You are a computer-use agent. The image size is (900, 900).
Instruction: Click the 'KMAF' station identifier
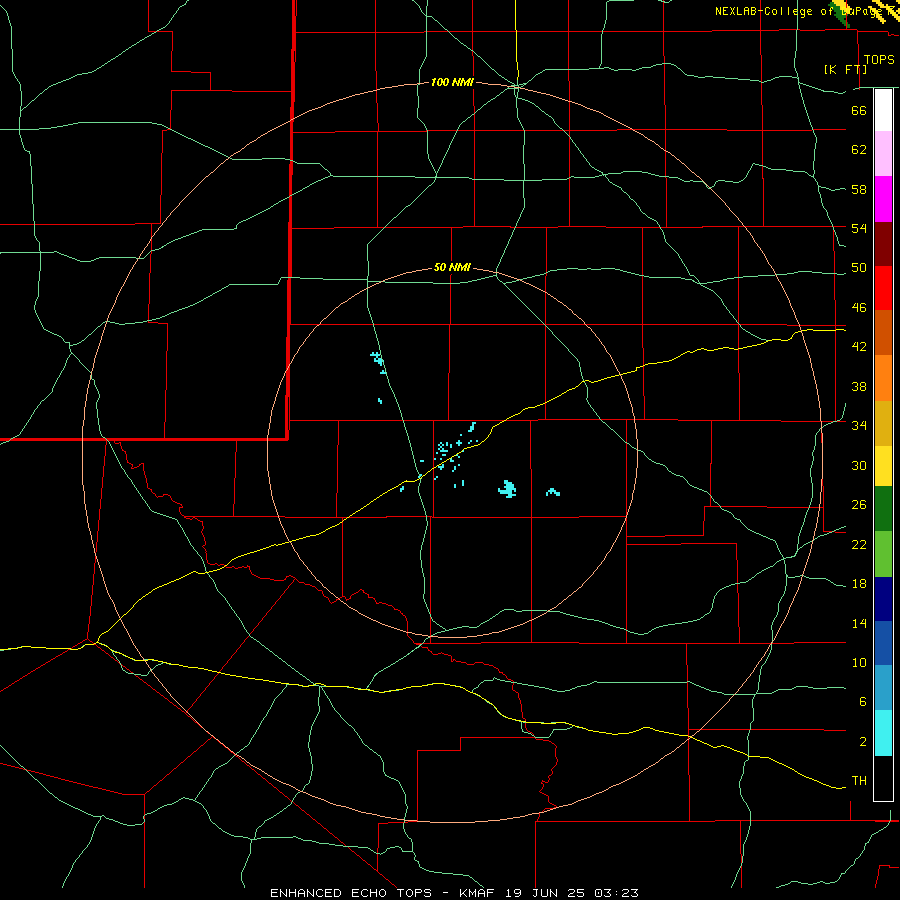[478, 893]
